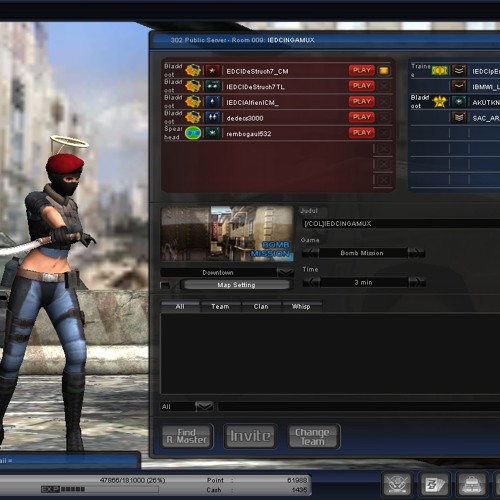
Task: Toggle slot close box on IEDCIDeStruch7TL row
Action: click(x=384, y=86)
